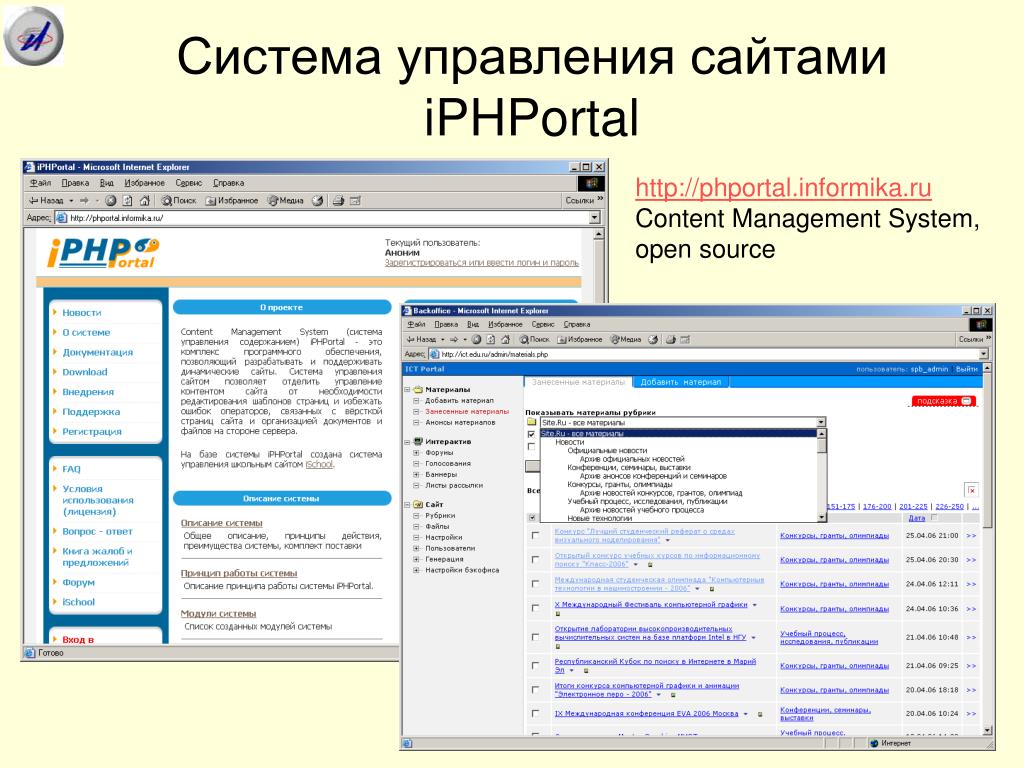Click Print icon in iPHPortal window toolbar
This screenshot has height=768, width=1024.
coord(338,200)
